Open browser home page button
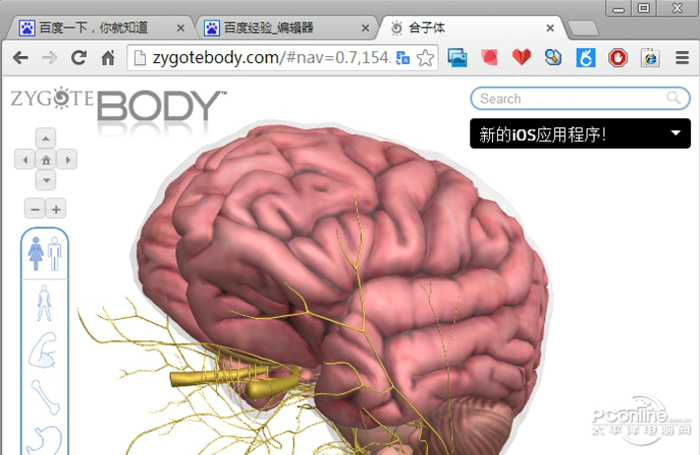The image size is (700, 455). 108,58
